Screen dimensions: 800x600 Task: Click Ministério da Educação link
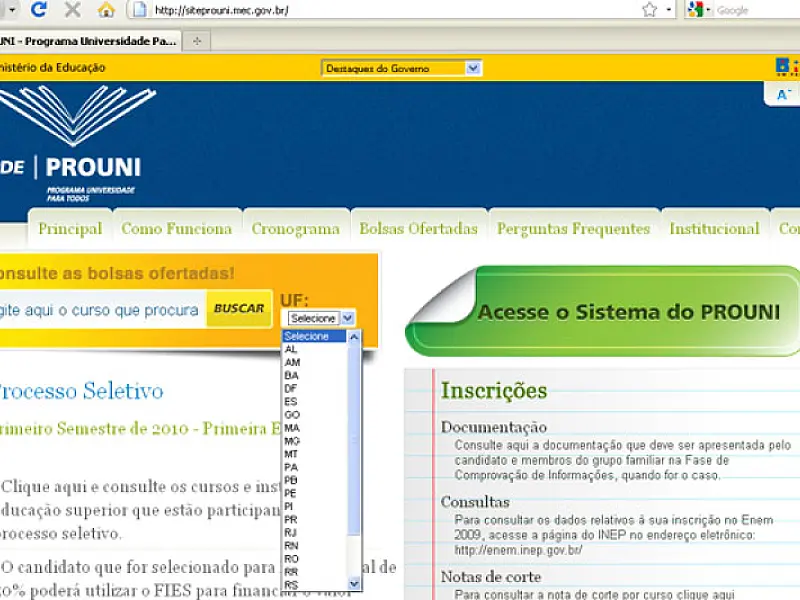click(x=53, y=67)
